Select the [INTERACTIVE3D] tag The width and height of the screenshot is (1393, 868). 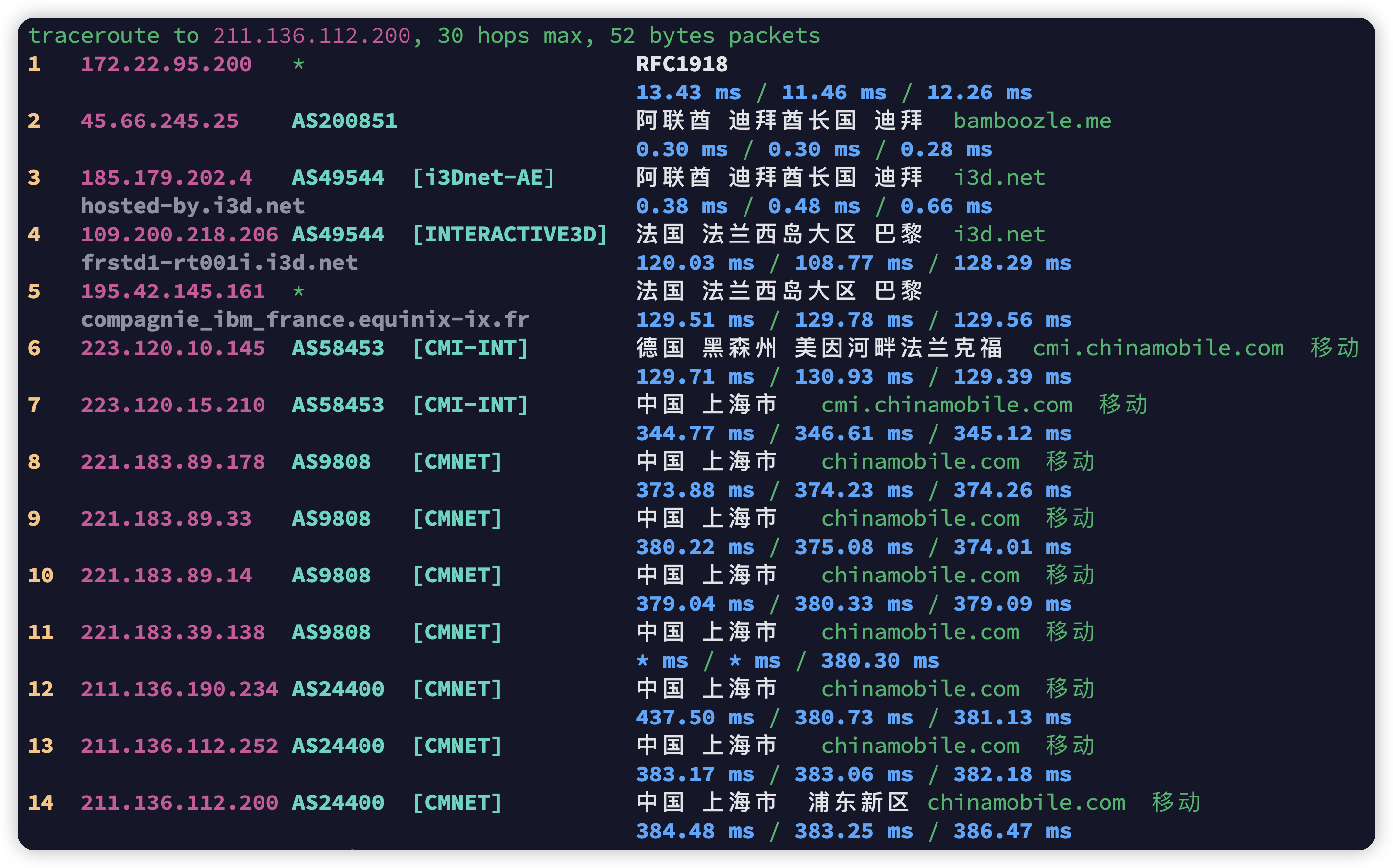pos(510,234)
